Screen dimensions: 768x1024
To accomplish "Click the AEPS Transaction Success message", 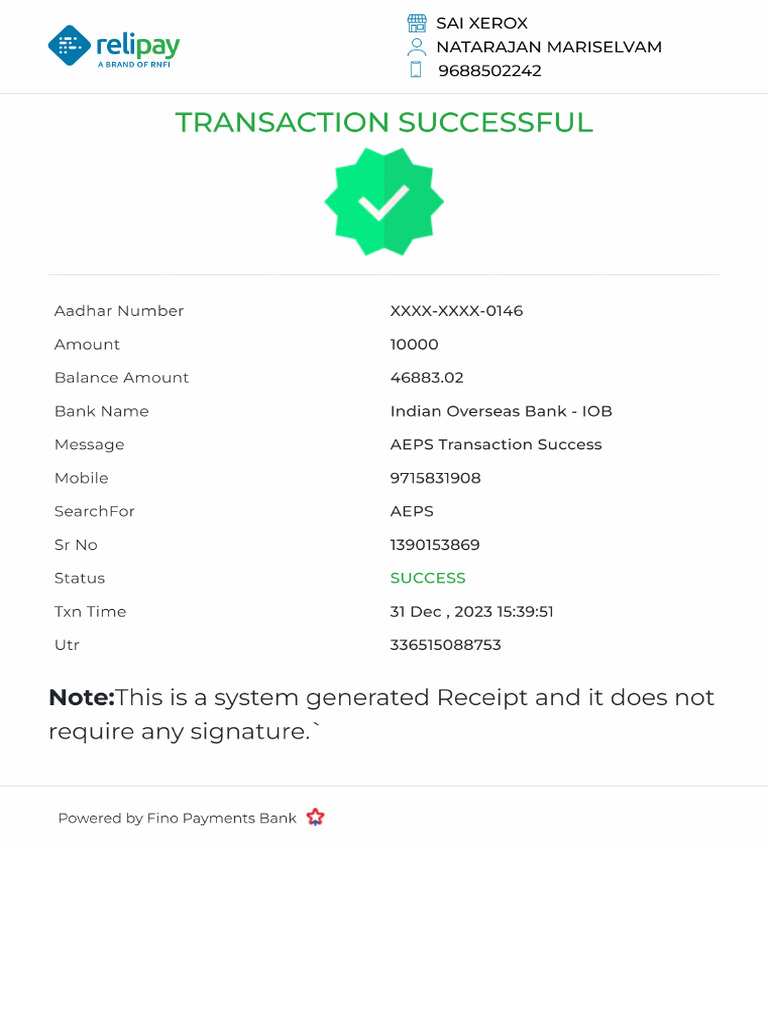I will click(x=495, y=445).
